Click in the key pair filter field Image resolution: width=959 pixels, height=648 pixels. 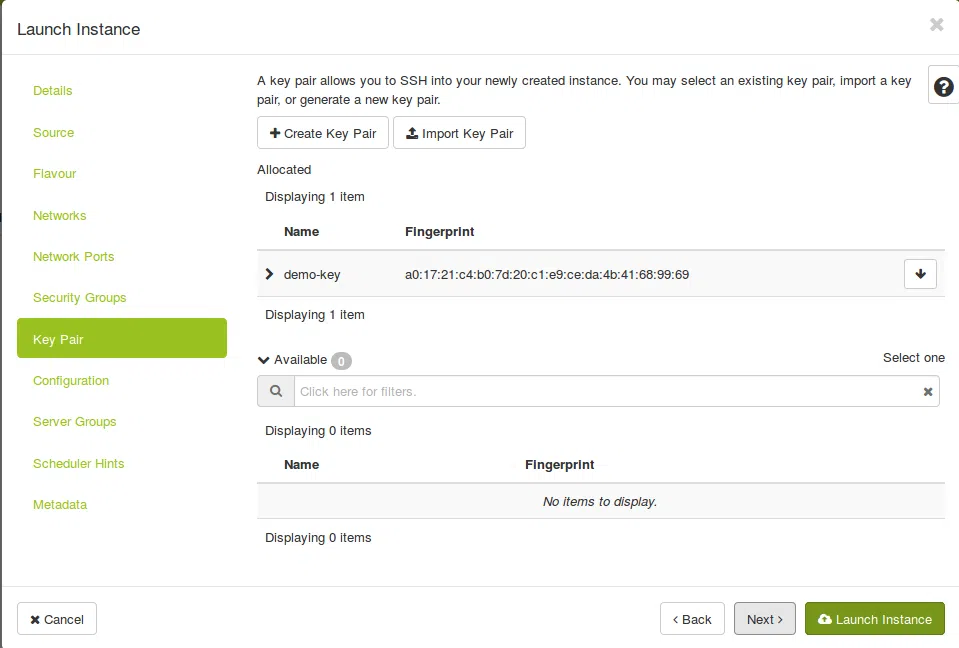point(605,392)
